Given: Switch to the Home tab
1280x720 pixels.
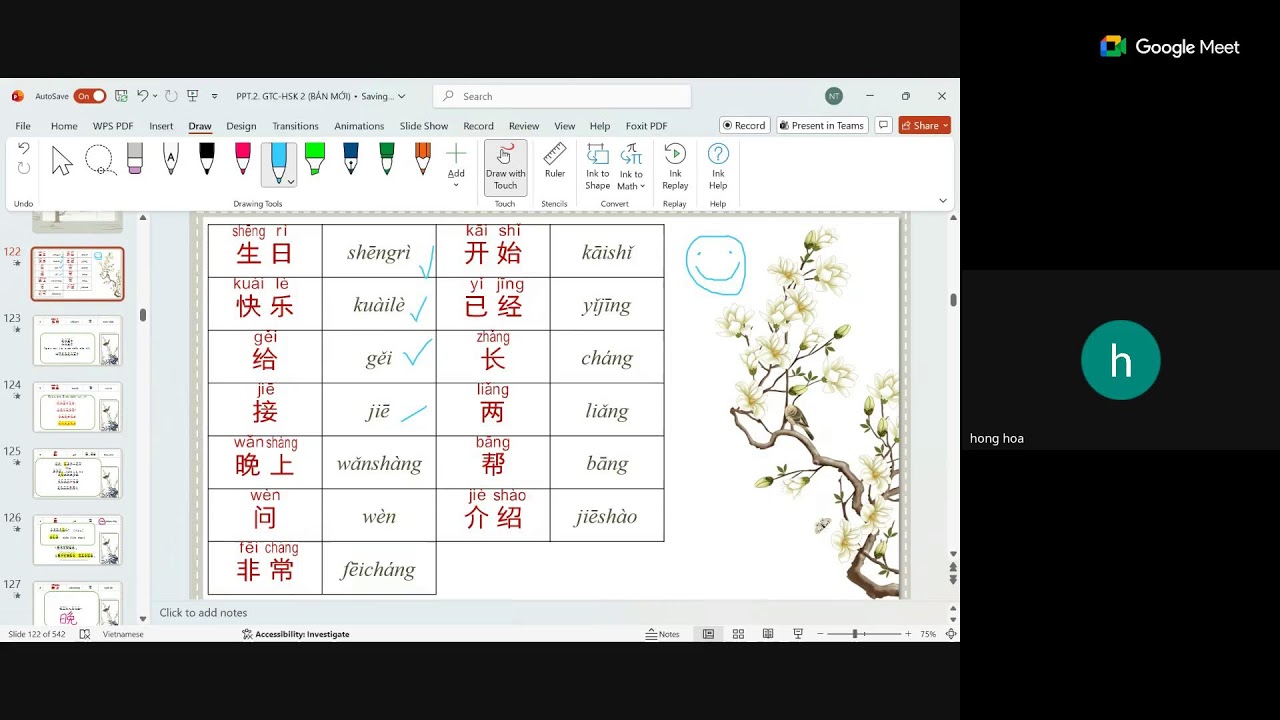Looking at the screenshot, I should point(64,126).
